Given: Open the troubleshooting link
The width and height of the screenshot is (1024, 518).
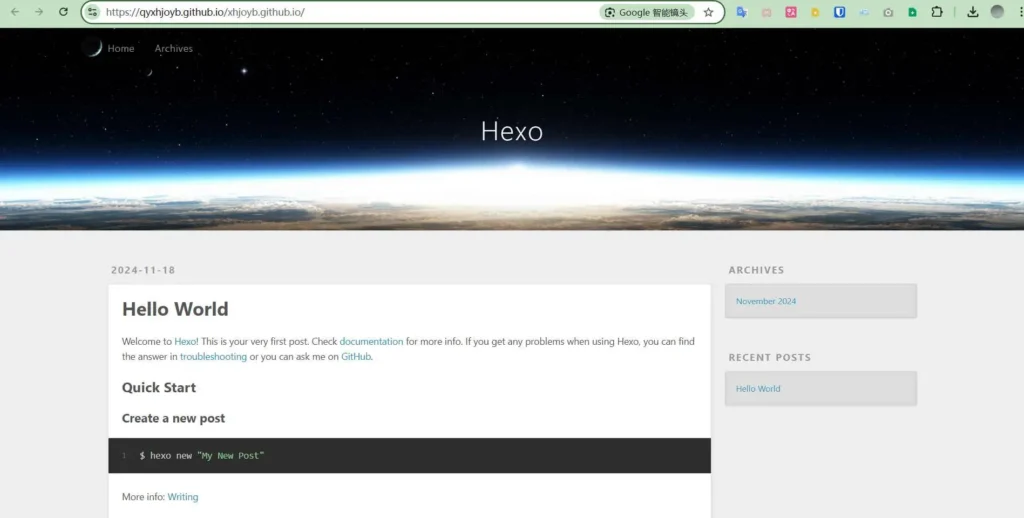Looking at the screenshot, I should 213,356.
